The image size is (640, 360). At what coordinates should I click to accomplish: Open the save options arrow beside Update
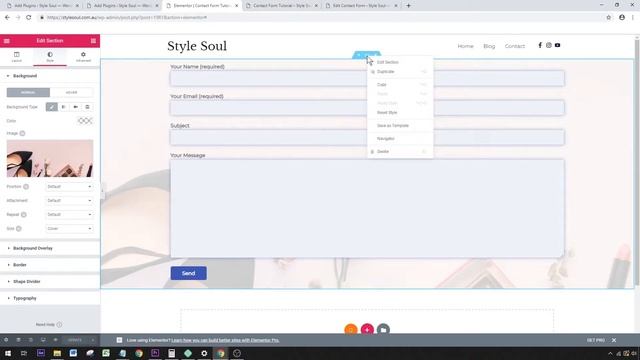pos(93,340)
